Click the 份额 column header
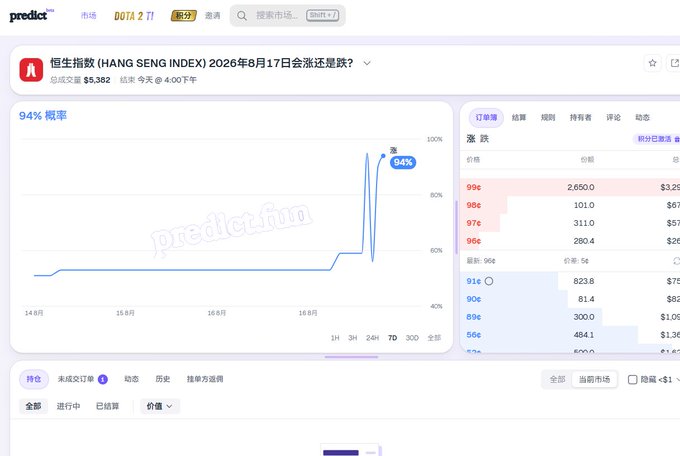Screen dimensions: 680x456 tap(587, 160)
